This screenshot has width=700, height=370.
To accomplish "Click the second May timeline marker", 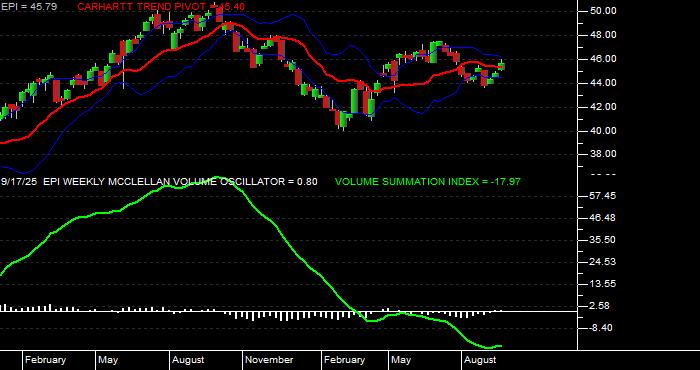I will click(x=401, y=360).
